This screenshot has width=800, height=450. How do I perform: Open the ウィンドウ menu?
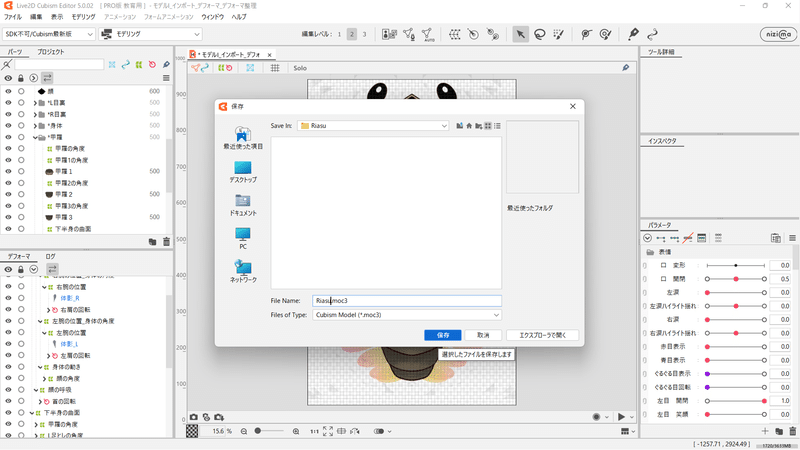[x=213, y=17]
